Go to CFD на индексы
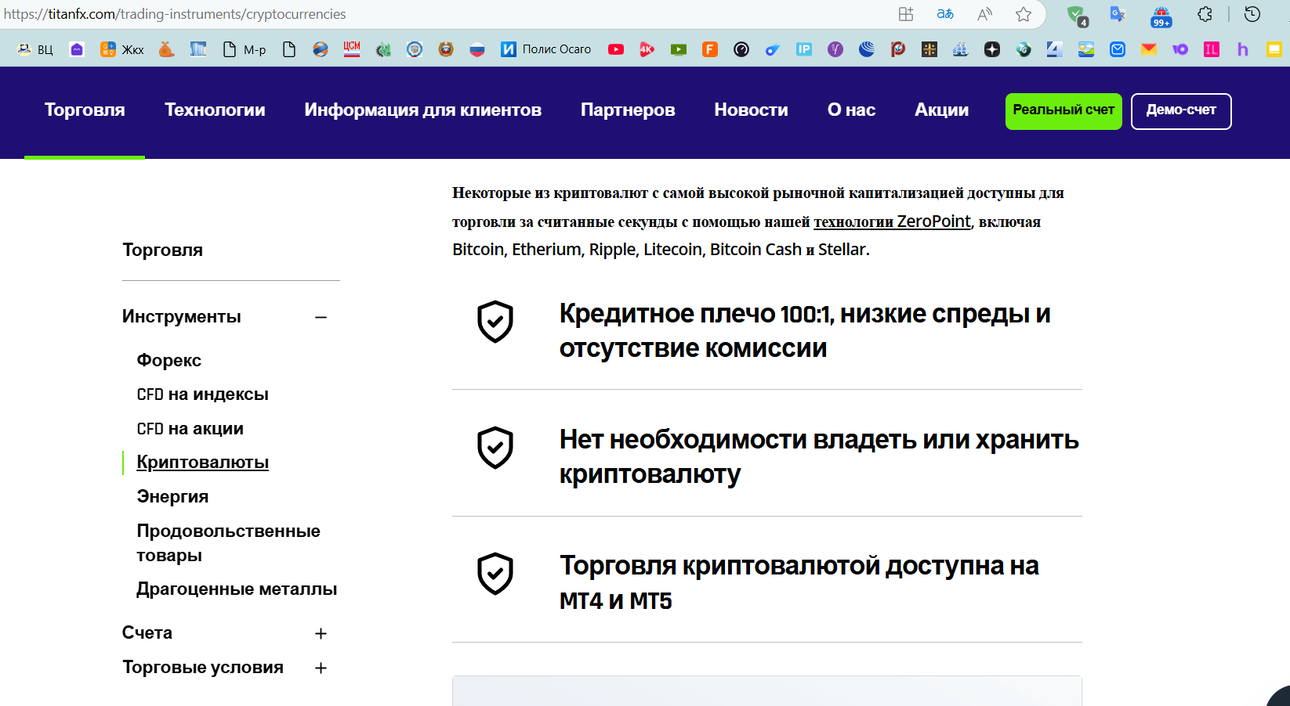The width and height of the screenshot is (1290, 706). 203,394
